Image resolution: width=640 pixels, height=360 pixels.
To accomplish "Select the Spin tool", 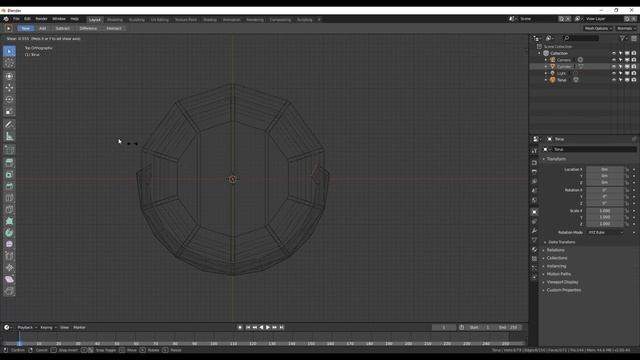I will coord(9,233).
